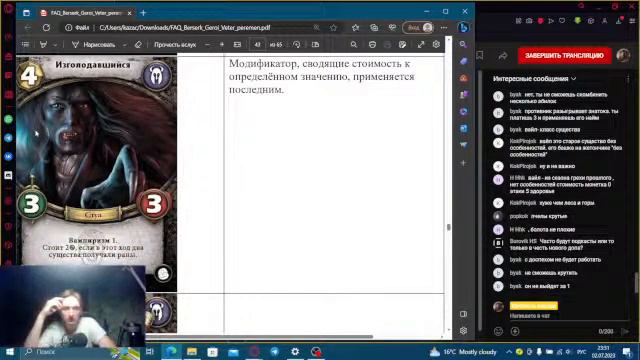
Task: Open the Favorites list
Action: coord(356,27)
